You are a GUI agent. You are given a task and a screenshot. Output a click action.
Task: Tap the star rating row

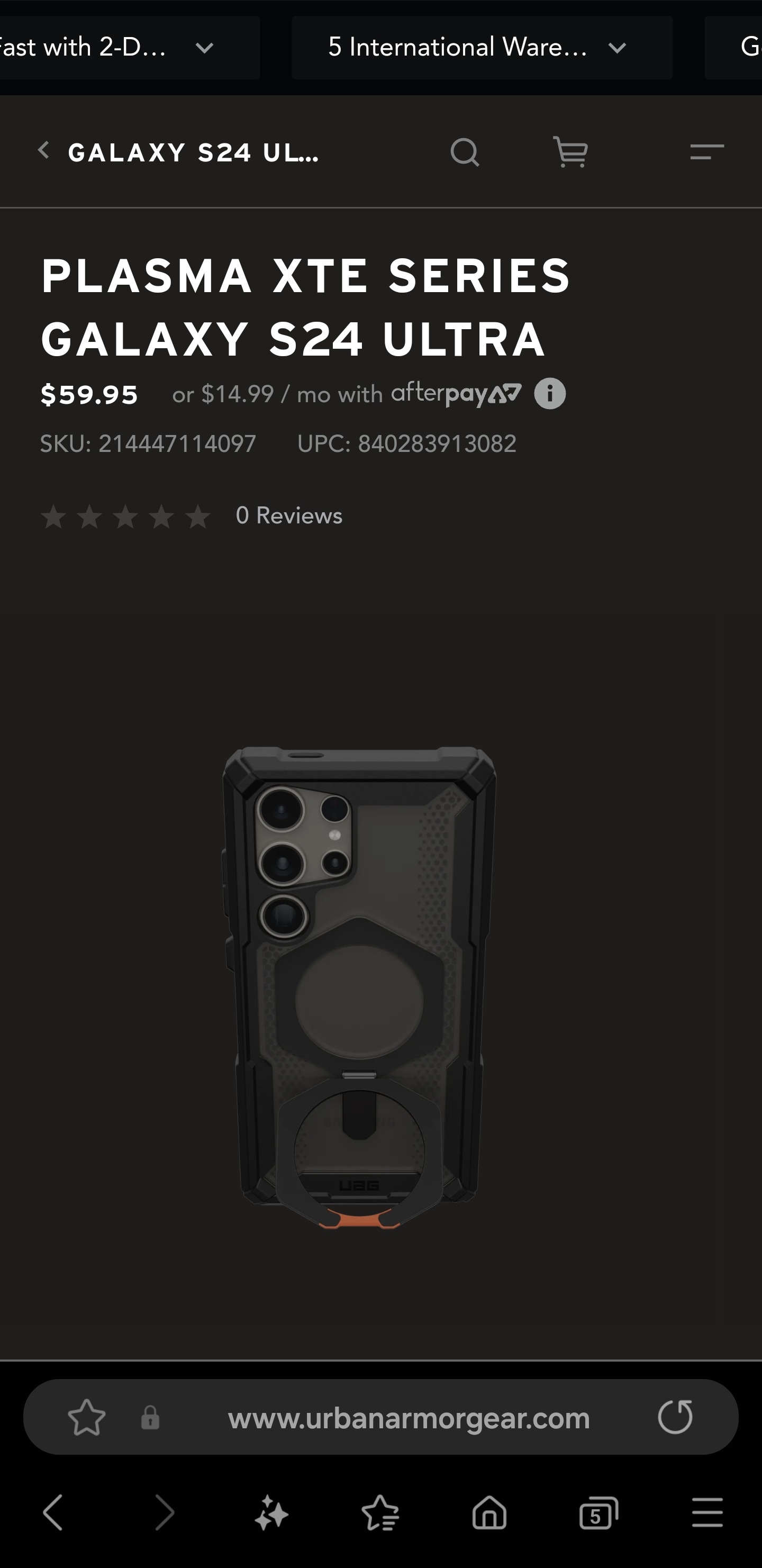(125, 517)
